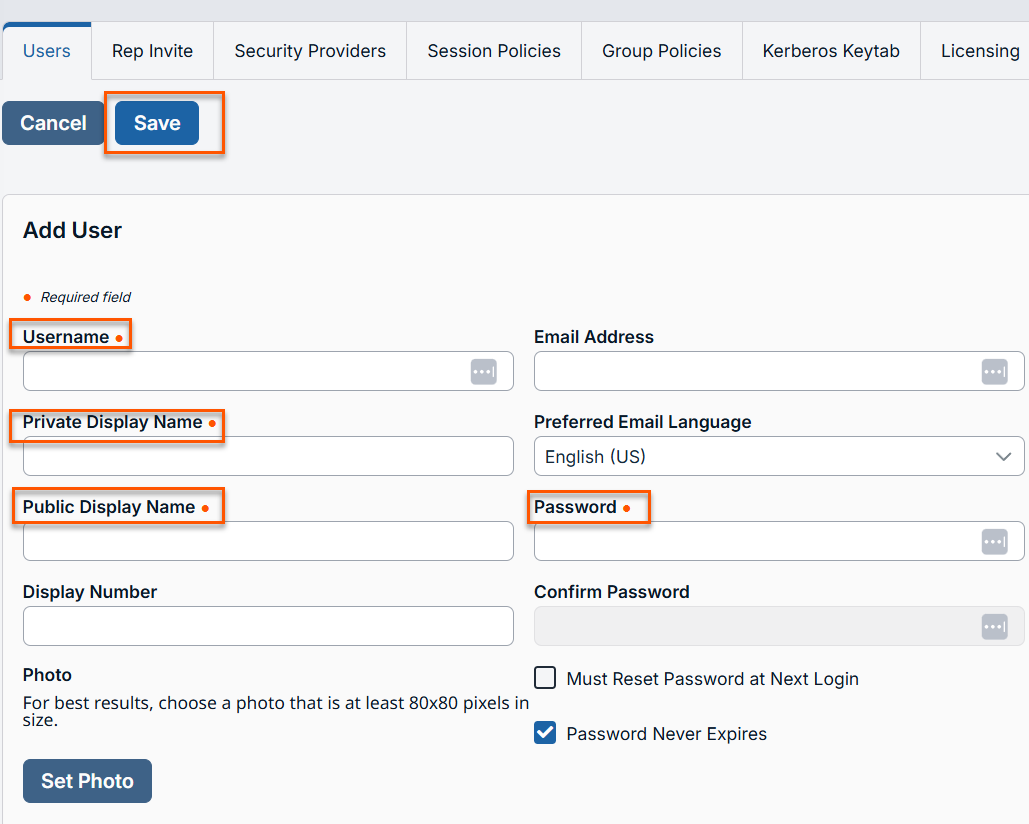Screen dimensions: 1029x824
Task: Switch to the Licensing tab
Action: [979, 51]
